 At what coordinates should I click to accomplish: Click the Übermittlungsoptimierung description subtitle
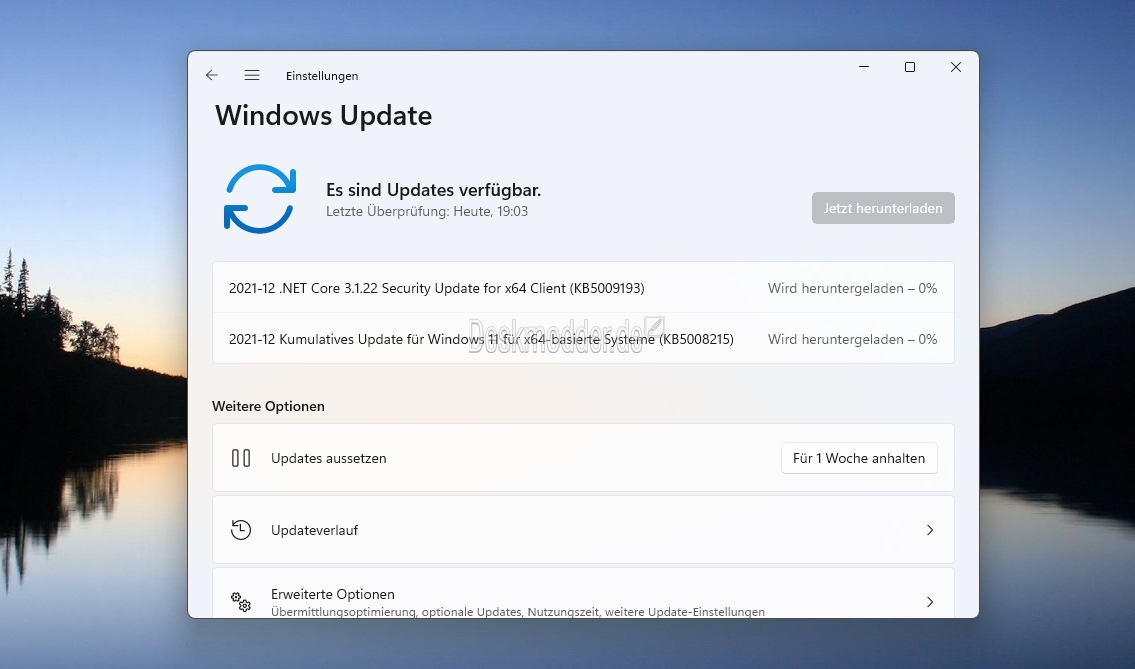[518, 612]
